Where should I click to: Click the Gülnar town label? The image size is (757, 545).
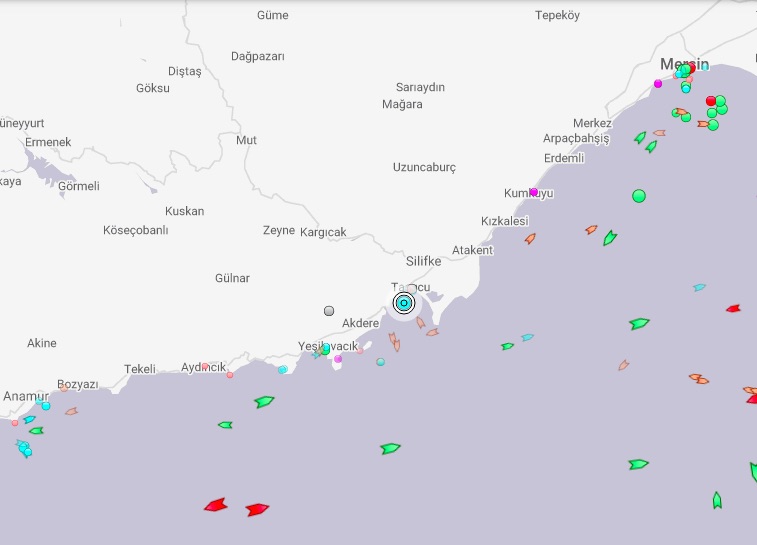coord(232,278)
